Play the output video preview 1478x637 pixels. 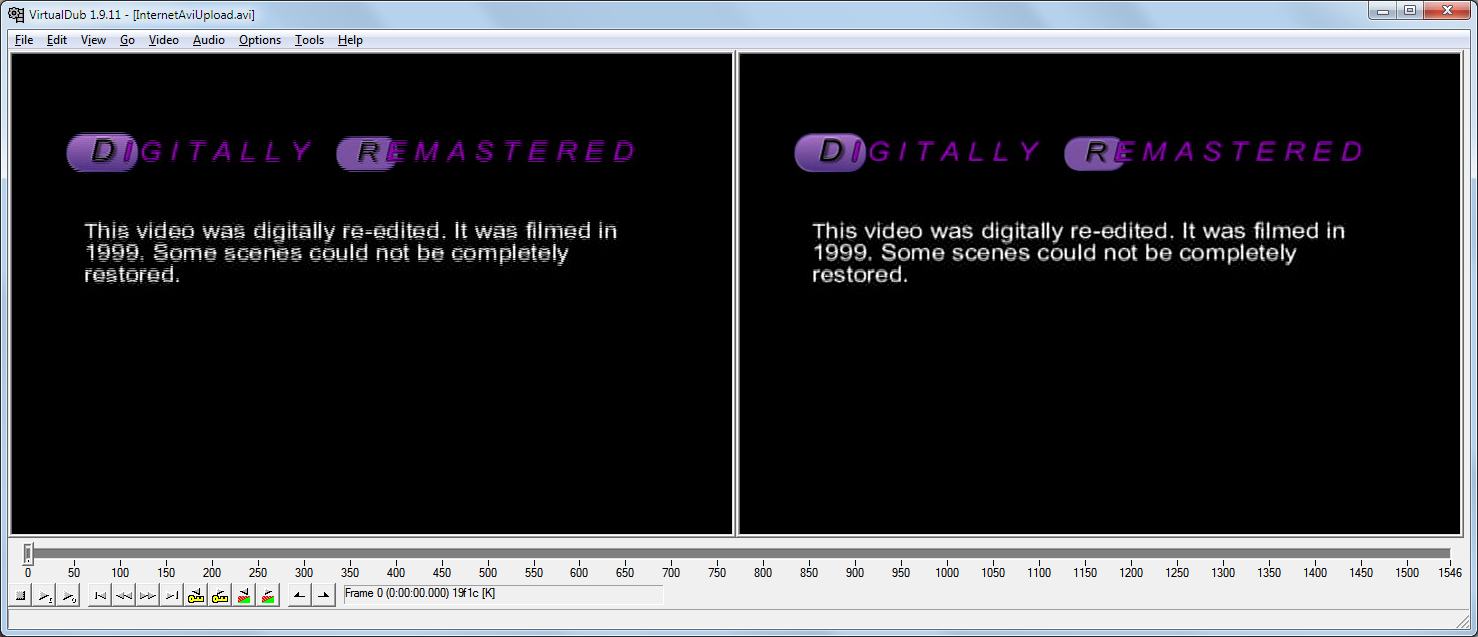tap(68, 595)
